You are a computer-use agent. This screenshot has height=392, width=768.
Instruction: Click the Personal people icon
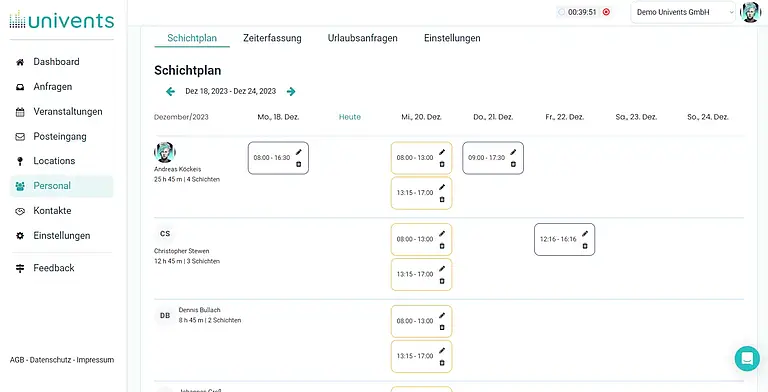[x=20, y=186]
